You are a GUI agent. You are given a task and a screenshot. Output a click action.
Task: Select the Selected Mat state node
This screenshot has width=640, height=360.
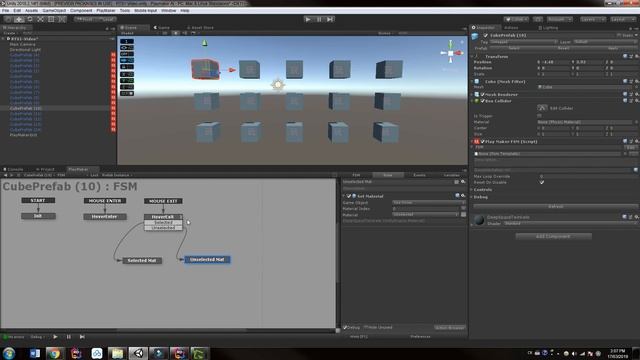(142, 260)
